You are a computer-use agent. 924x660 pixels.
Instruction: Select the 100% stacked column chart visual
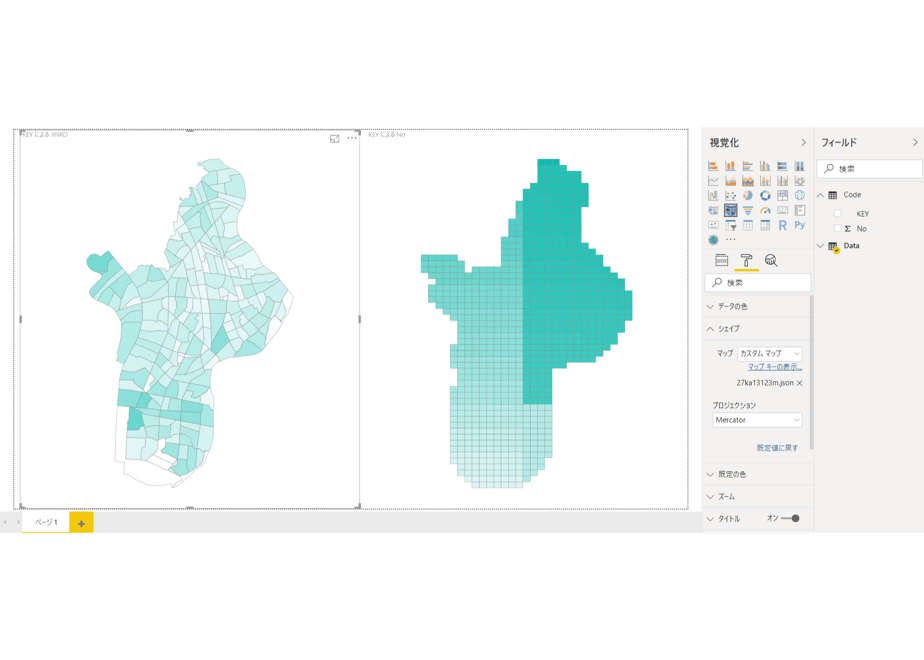(800, 166)
